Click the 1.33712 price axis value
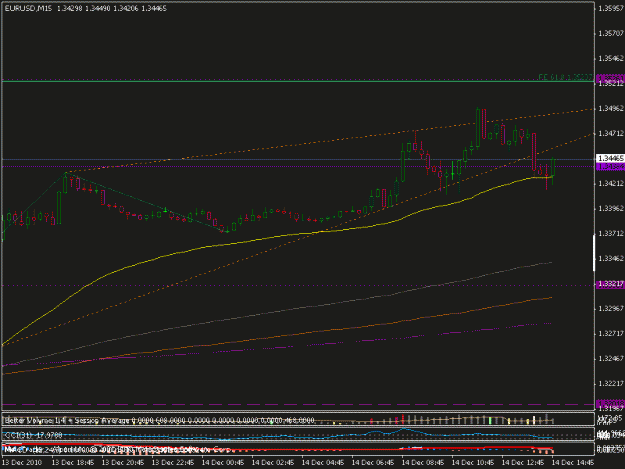This screenshot has width=625, height=469. click(x=611, y=234)
